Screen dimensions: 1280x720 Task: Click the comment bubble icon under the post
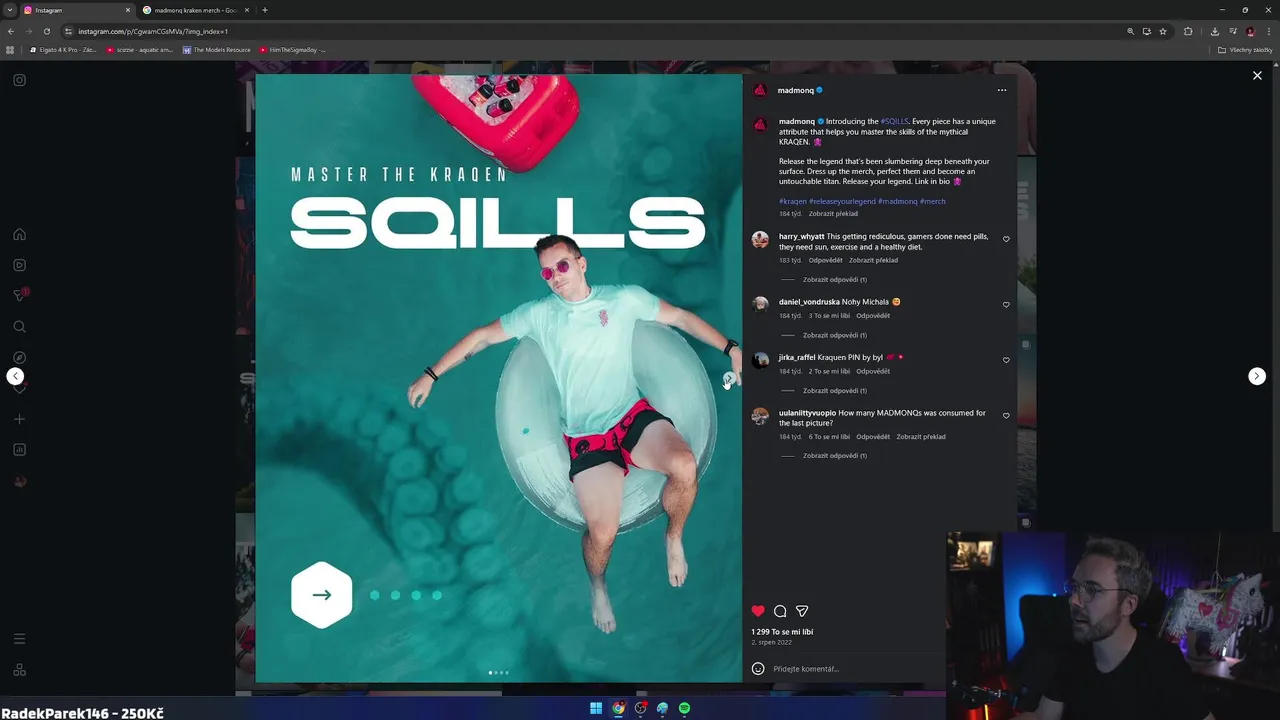[x=780, y=611]
